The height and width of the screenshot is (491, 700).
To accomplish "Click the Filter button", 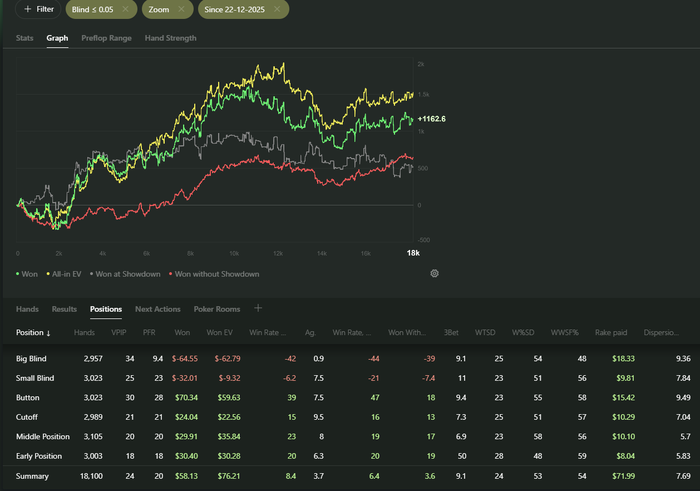I will pos(35,9).
